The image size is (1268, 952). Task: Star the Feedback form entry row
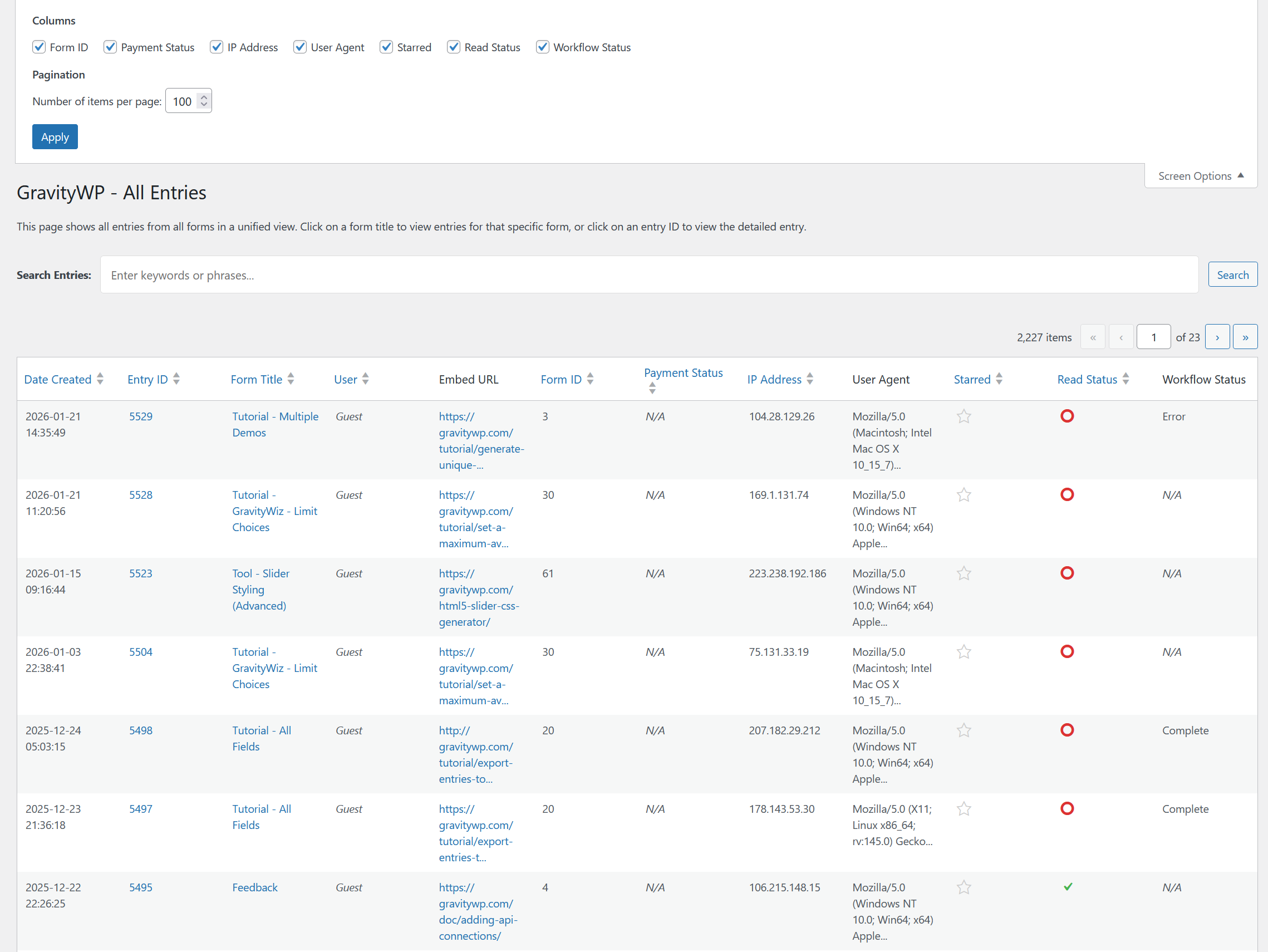[964, 887]
